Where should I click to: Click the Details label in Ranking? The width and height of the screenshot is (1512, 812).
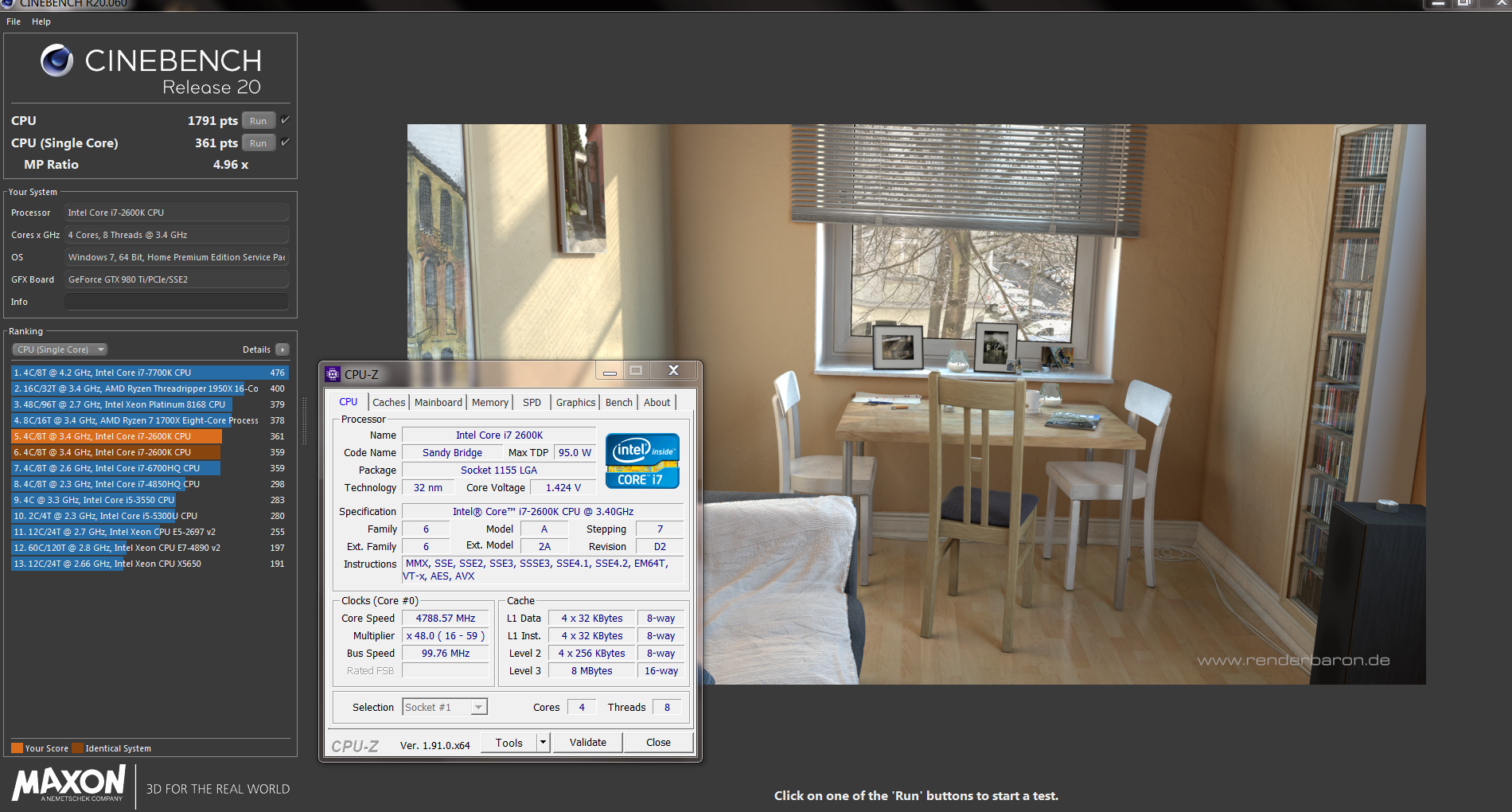pos(256,349)
